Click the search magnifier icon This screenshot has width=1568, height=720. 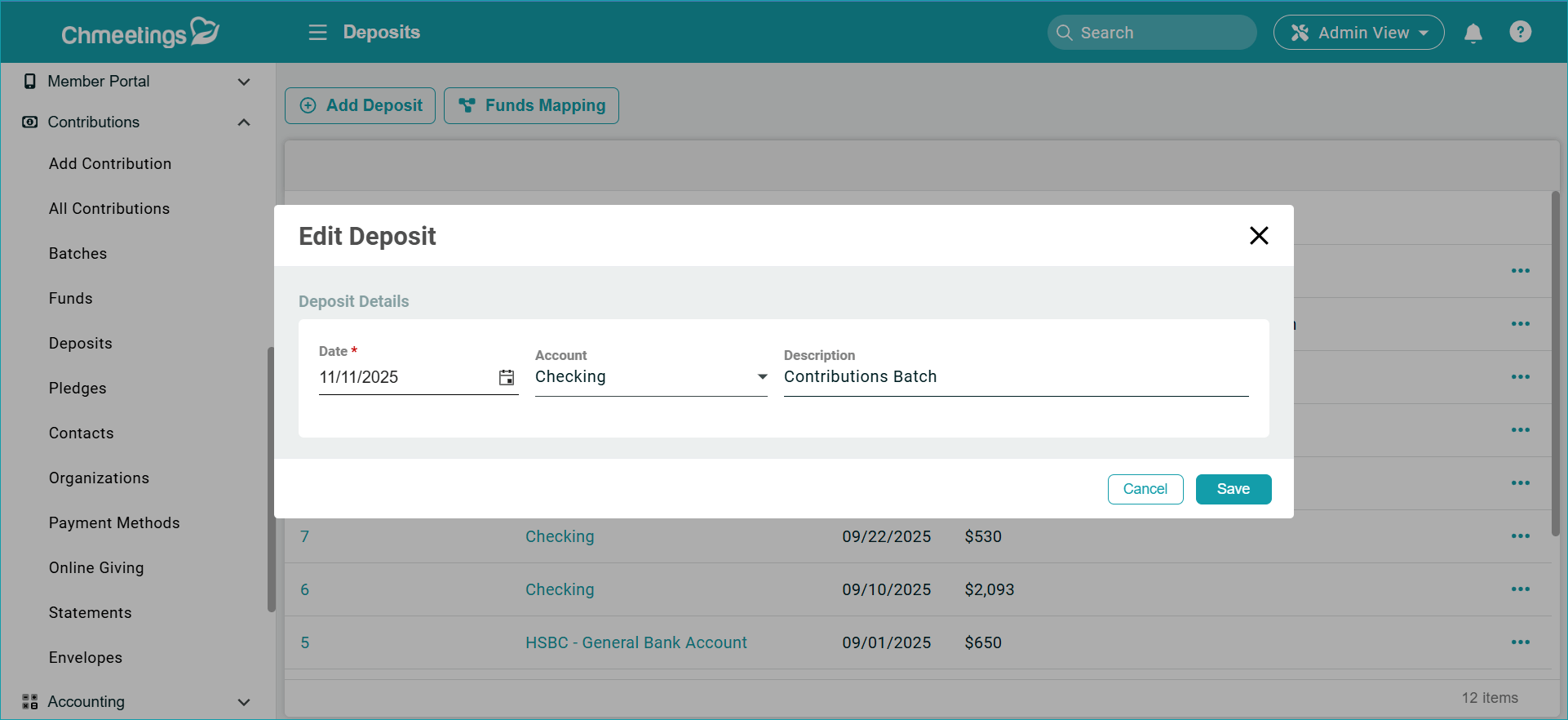point(1064,33)
